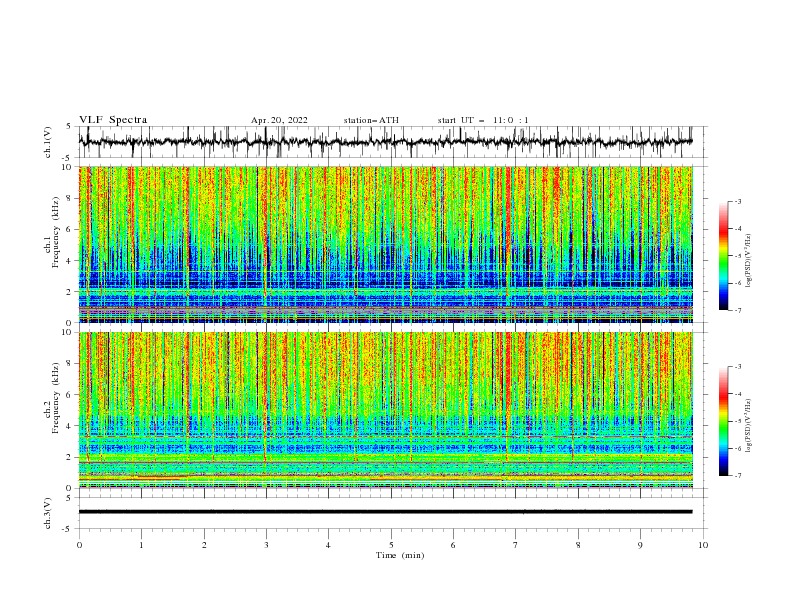Viewport: 792px width, 612px height.
Task: Click ch.1 frequency axis tick "2"
Action: click(x=71, y=292)
